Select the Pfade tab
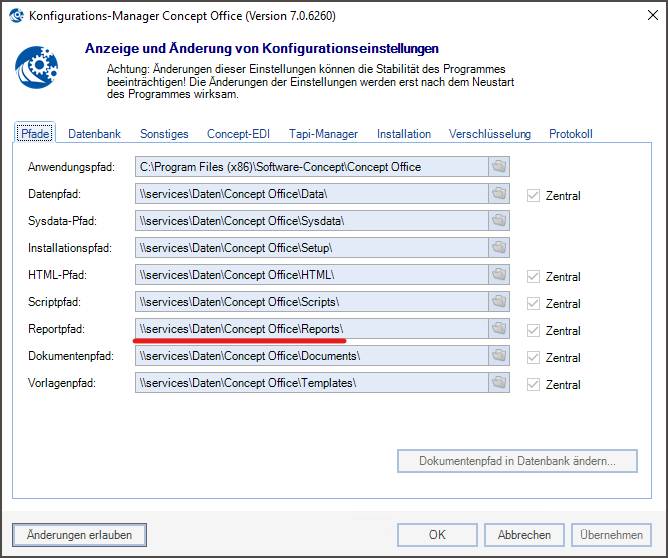The height and width of the screenshot is (558, 668). [x=35, y=134]
